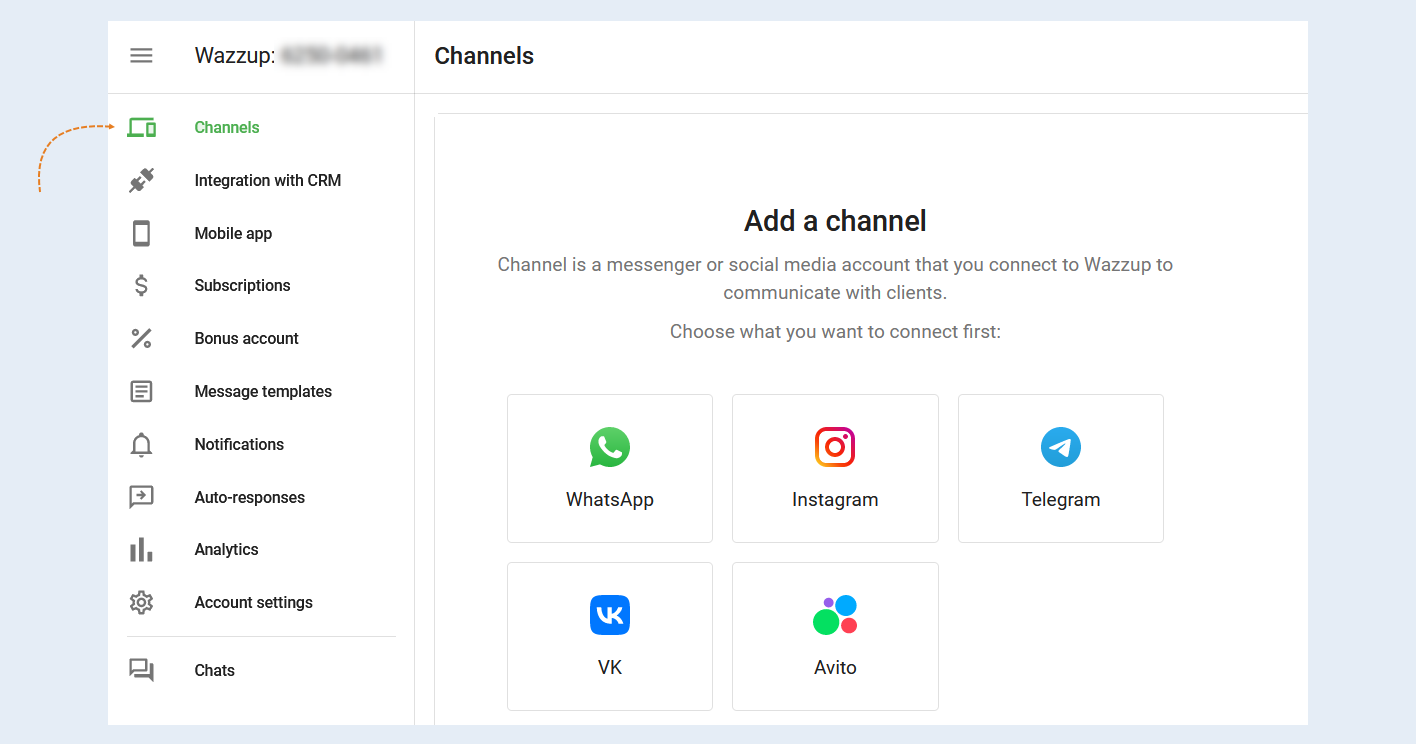Click the Channels devices icon in sidebar

pos(141,128)
